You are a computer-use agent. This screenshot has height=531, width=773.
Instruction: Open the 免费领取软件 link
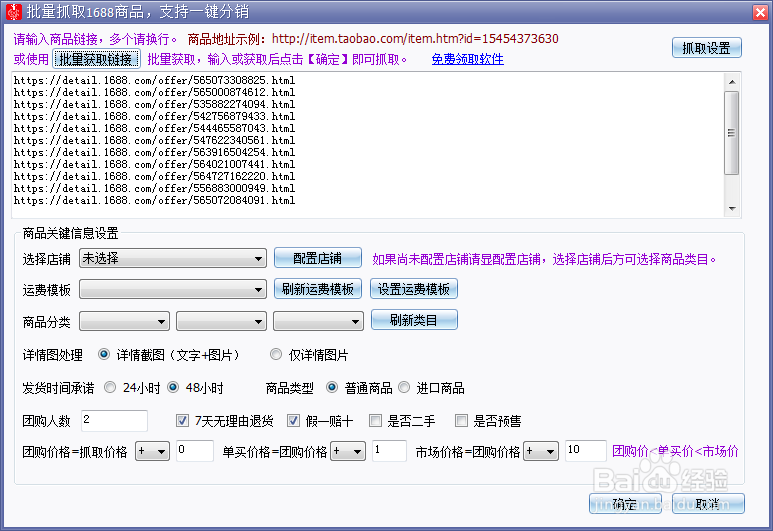467,59
